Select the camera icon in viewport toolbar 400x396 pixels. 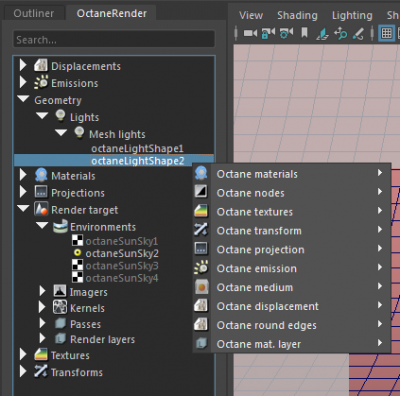[250, 33]
